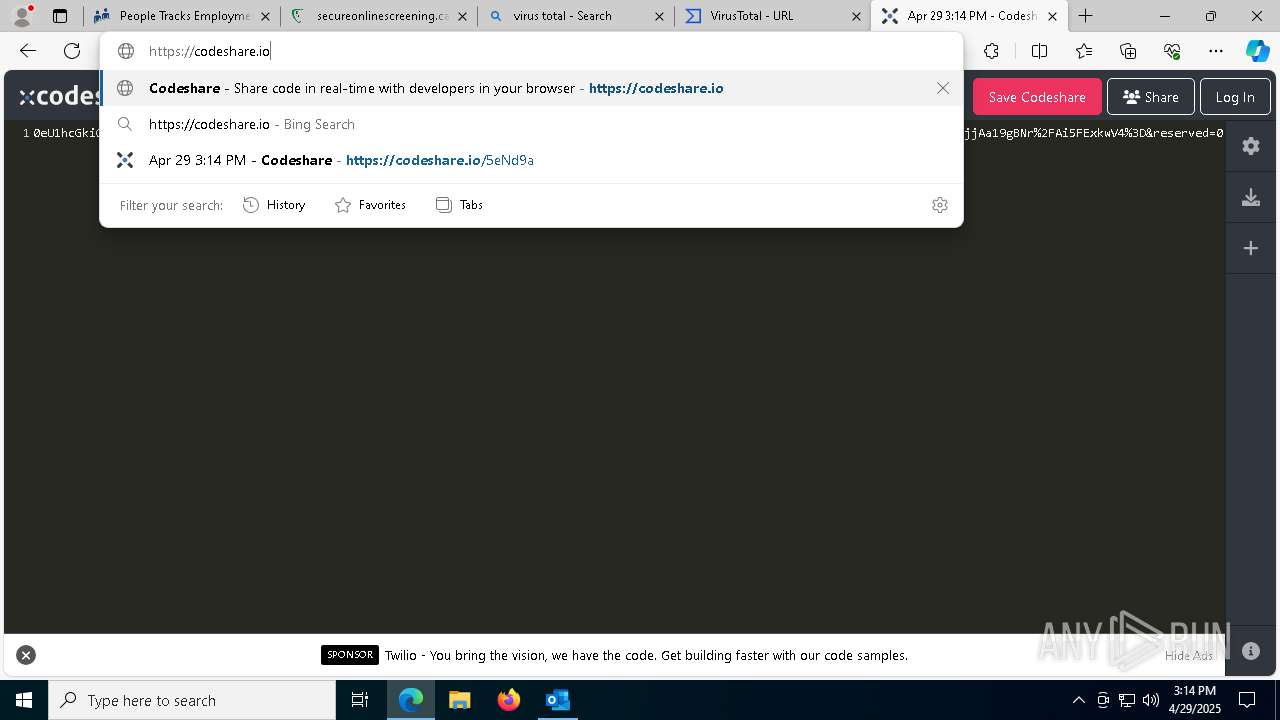Open Firefox from the taskbar
Image resolution: width=1280 pixels, height=720 pixels.
tap(509, 700)
